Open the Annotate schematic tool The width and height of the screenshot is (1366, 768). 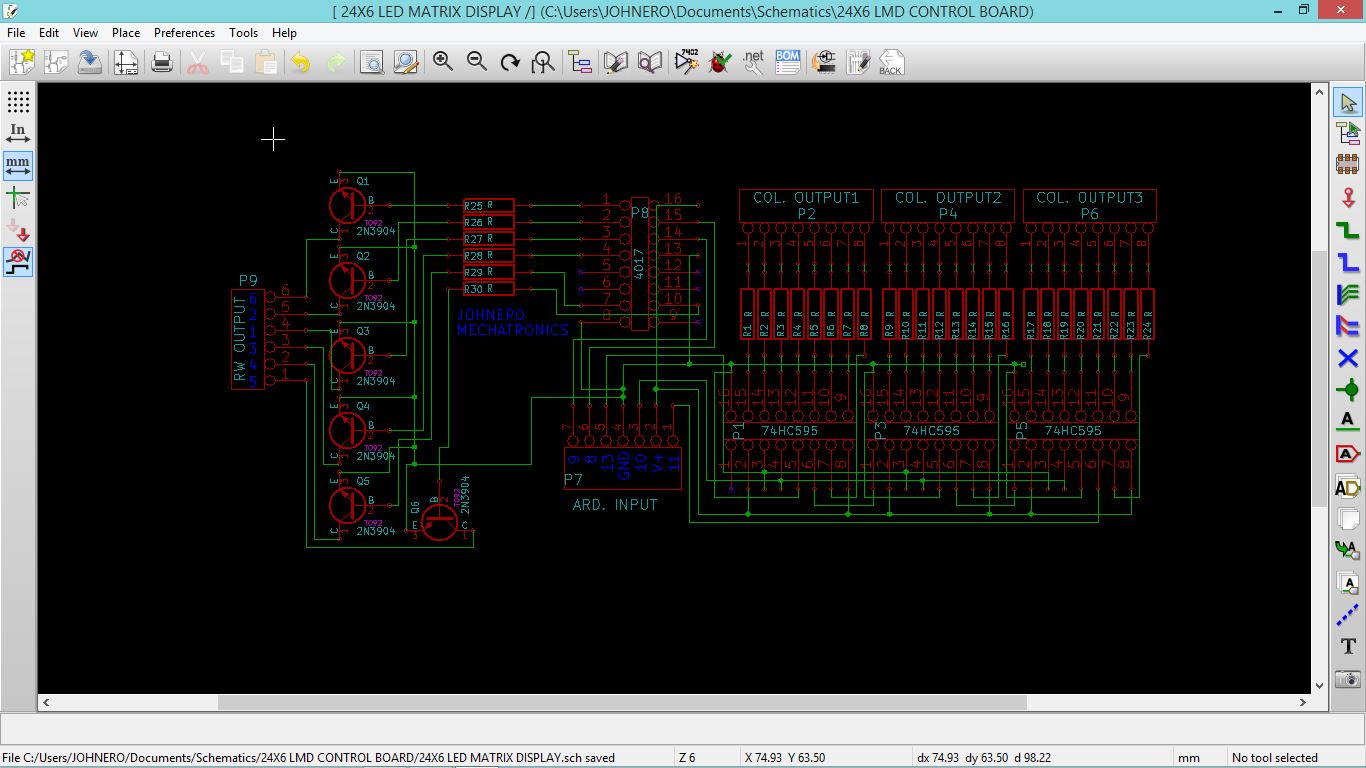tap(685, 62)
